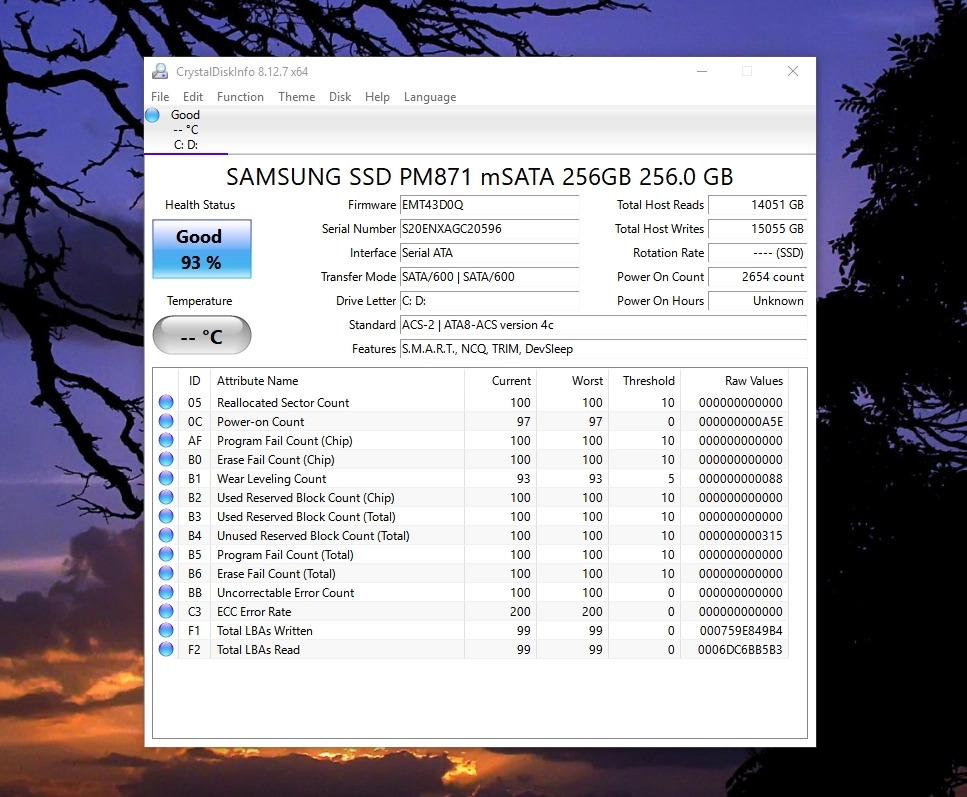Click status orb for ECC Error Rate
This screenshot has width=967, height=797.
[166, 611]
